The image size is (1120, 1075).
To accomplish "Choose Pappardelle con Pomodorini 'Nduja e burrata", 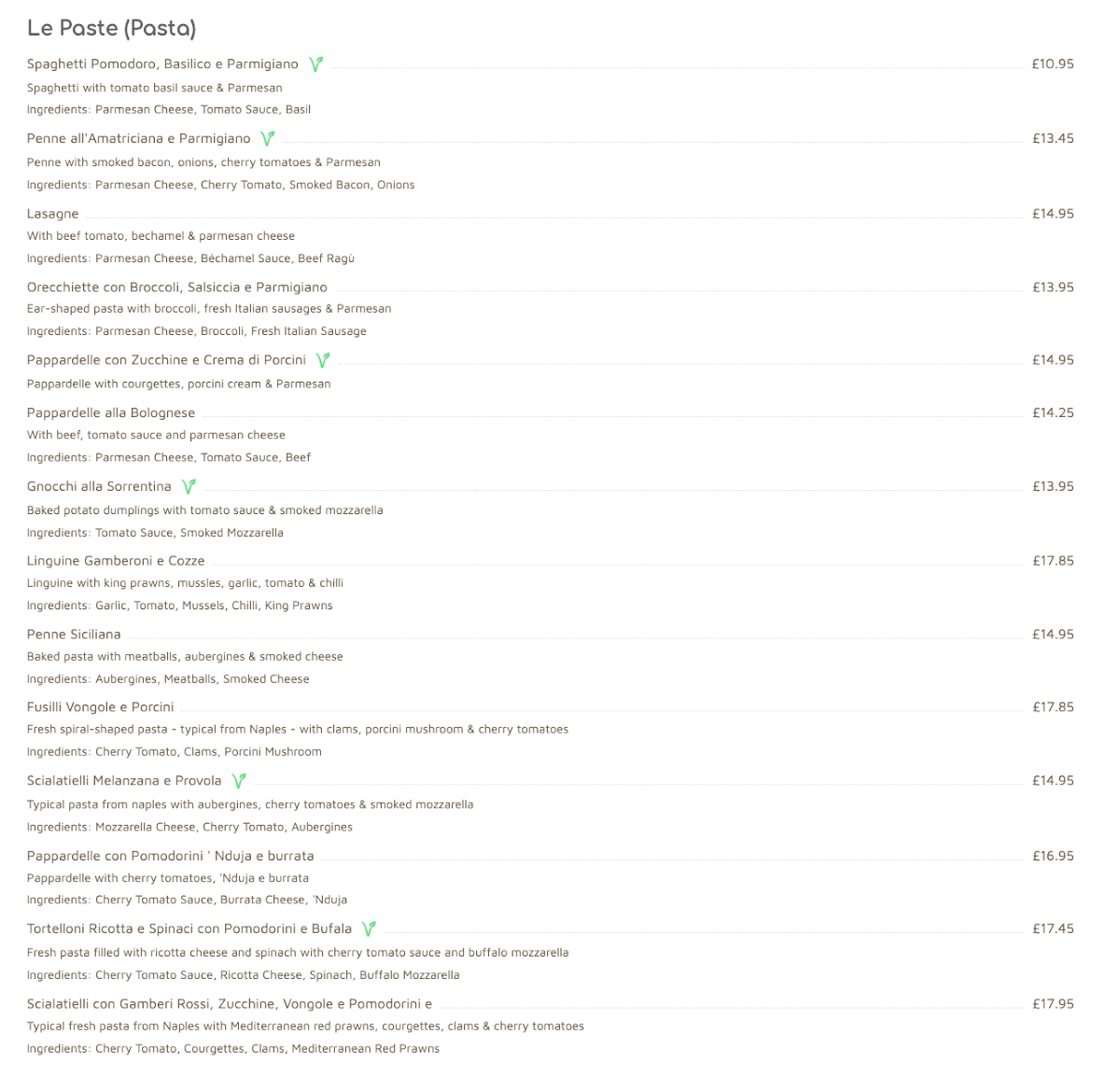I will coord(171,856).
